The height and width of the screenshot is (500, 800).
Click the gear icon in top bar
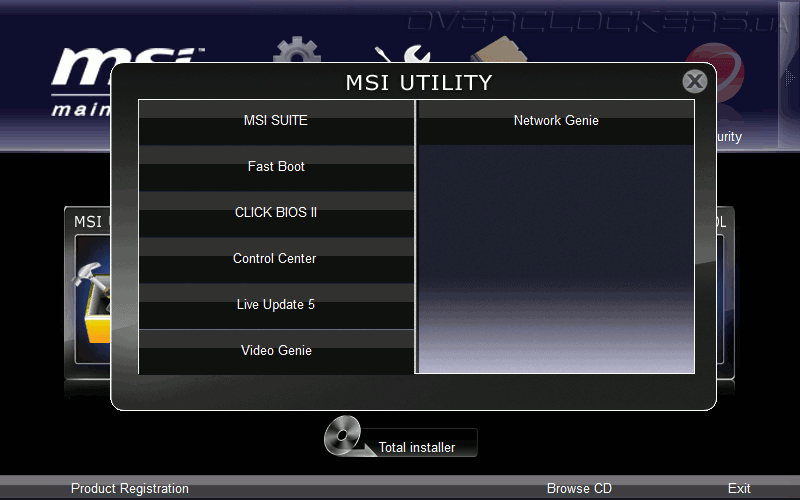point(297,49)
